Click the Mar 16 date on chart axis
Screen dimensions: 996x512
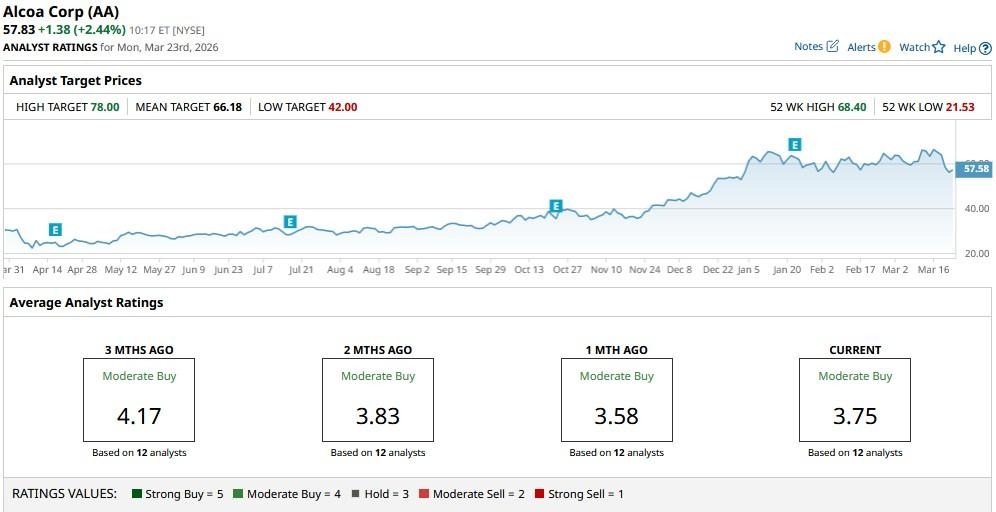934,269
